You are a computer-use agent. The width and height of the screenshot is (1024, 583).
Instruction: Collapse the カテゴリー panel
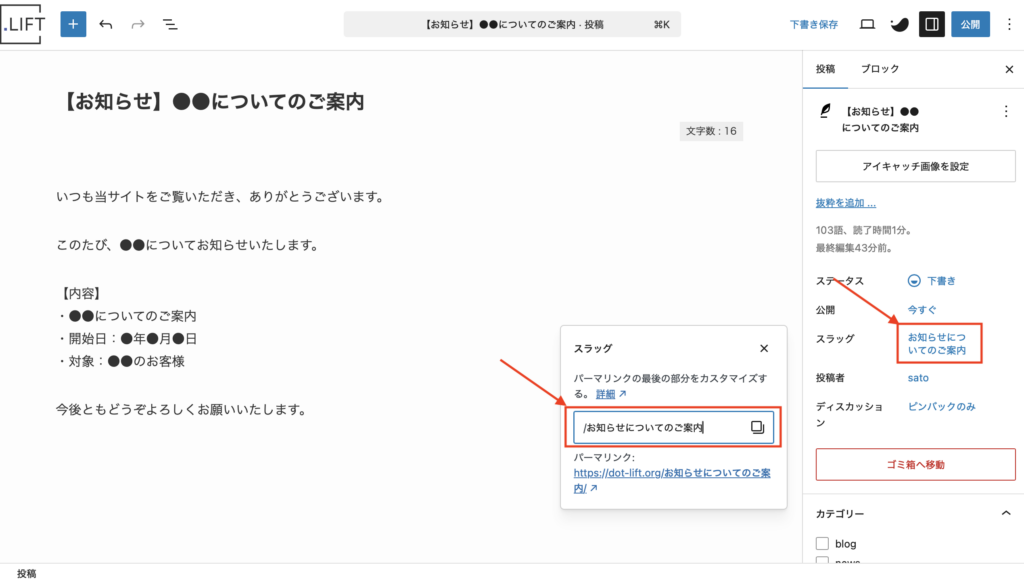(1006, 513)
